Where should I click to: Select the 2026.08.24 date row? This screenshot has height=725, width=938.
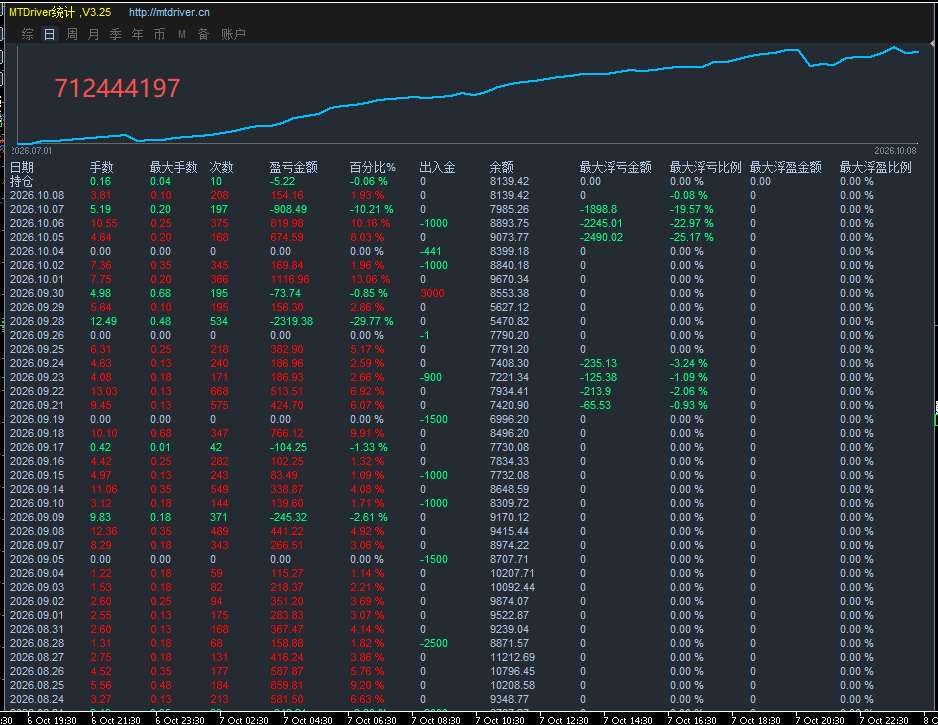(37, 699)
